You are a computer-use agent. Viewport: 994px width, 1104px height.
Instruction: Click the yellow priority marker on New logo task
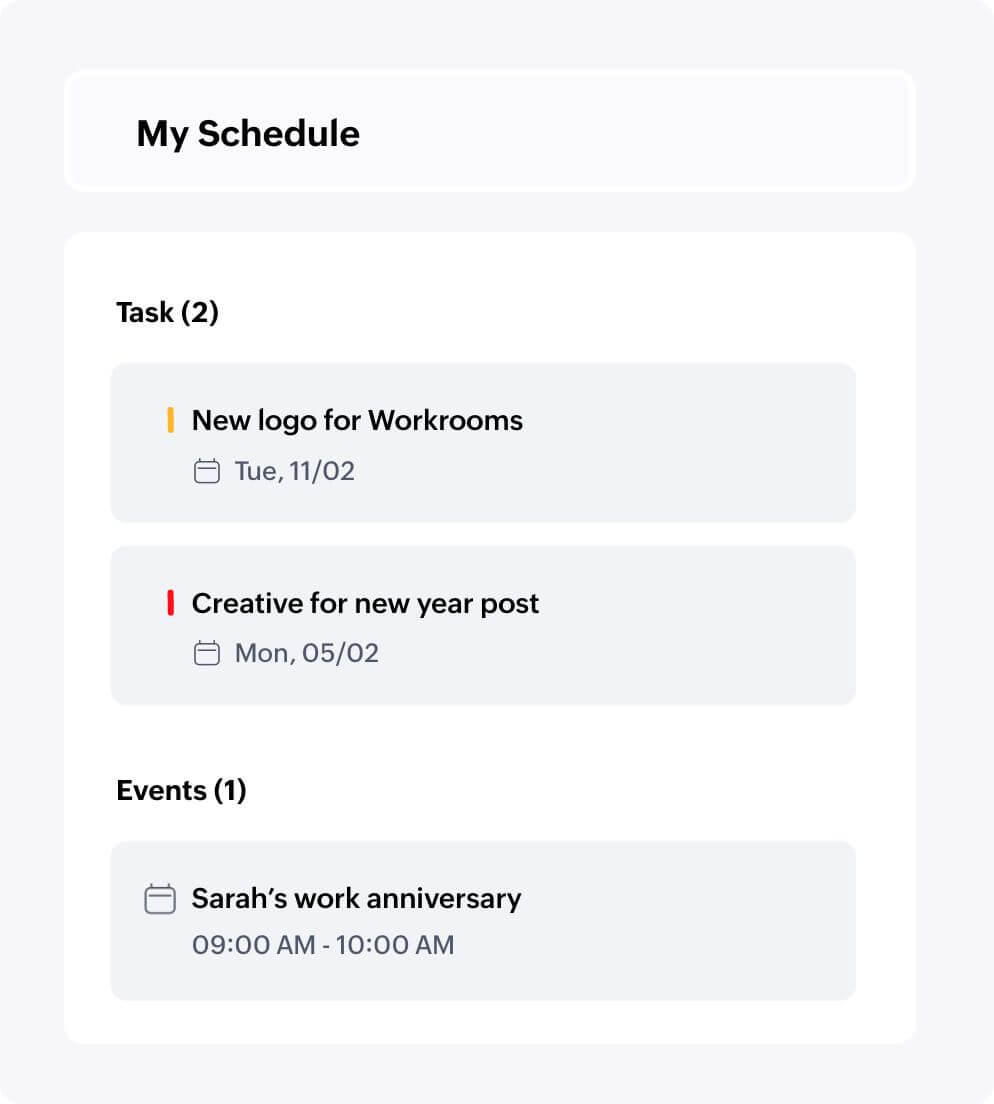coord(172,421)
